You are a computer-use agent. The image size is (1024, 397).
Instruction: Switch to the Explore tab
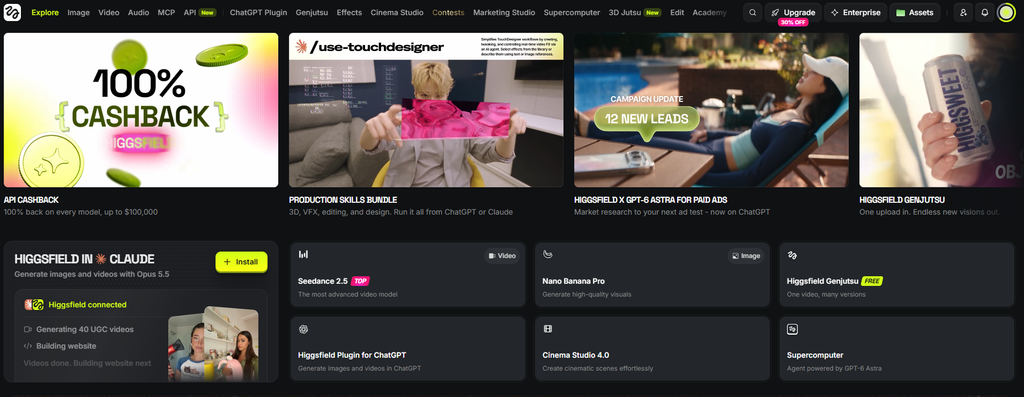tap(45, 12)
